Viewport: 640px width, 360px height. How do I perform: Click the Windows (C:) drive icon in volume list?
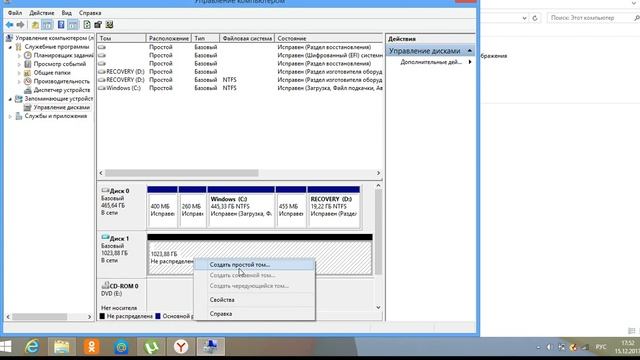[102, 88]
